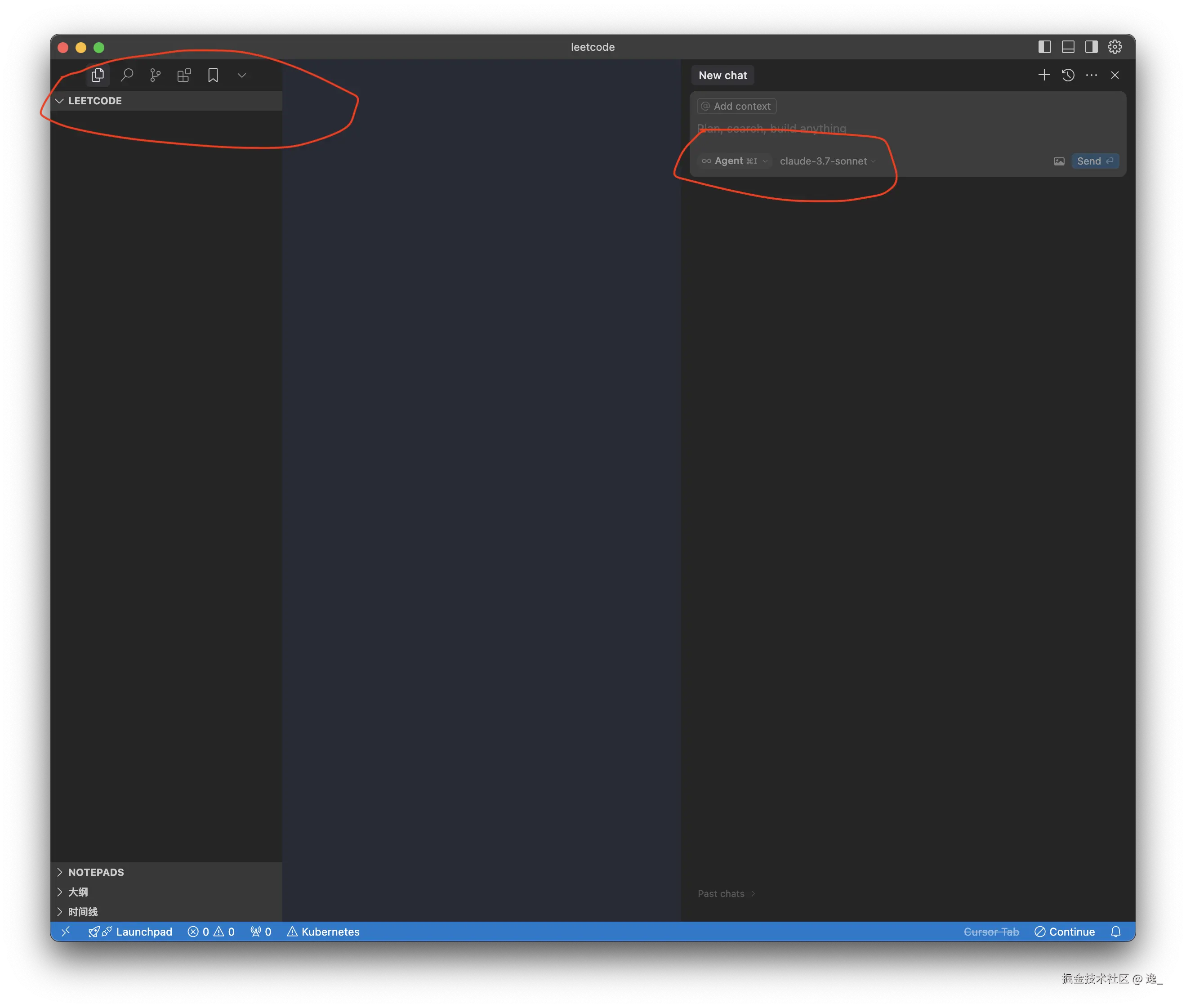1186x1008 pixels.
Task: Expand the NOTEPADS section
Action: point(96,872)
